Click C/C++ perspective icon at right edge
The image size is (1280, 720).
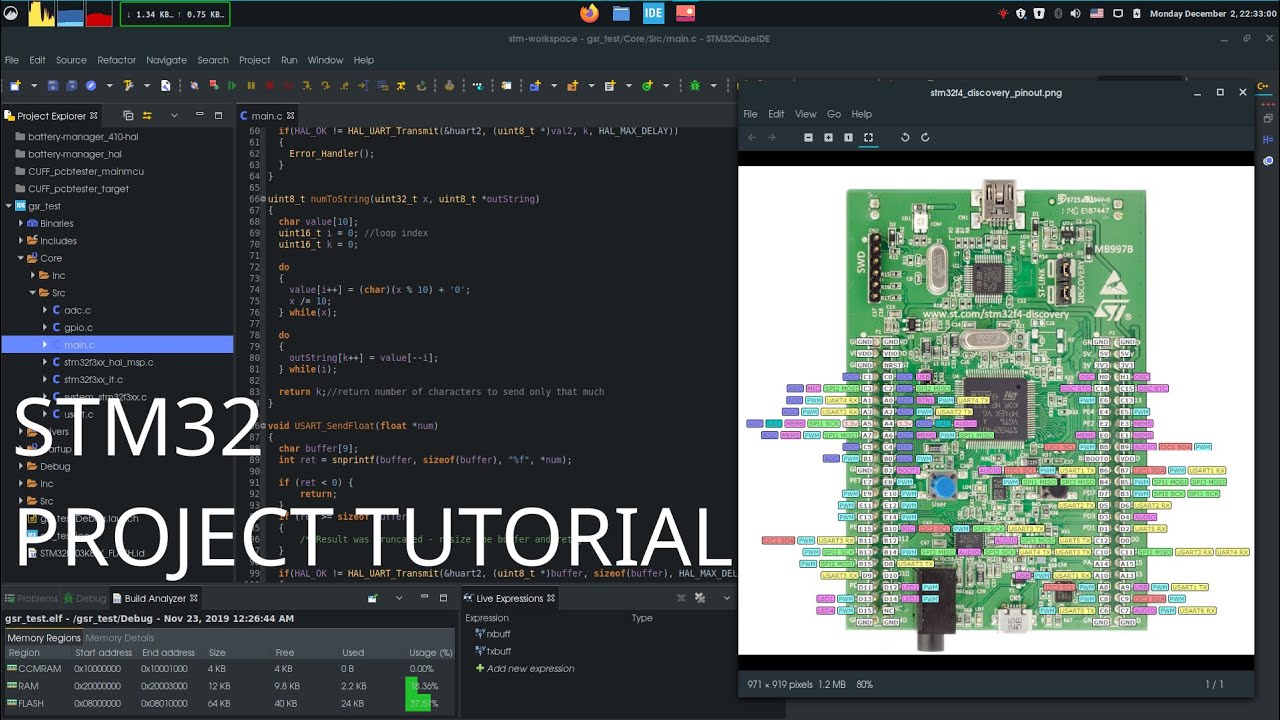click(x=1263, y=87)
